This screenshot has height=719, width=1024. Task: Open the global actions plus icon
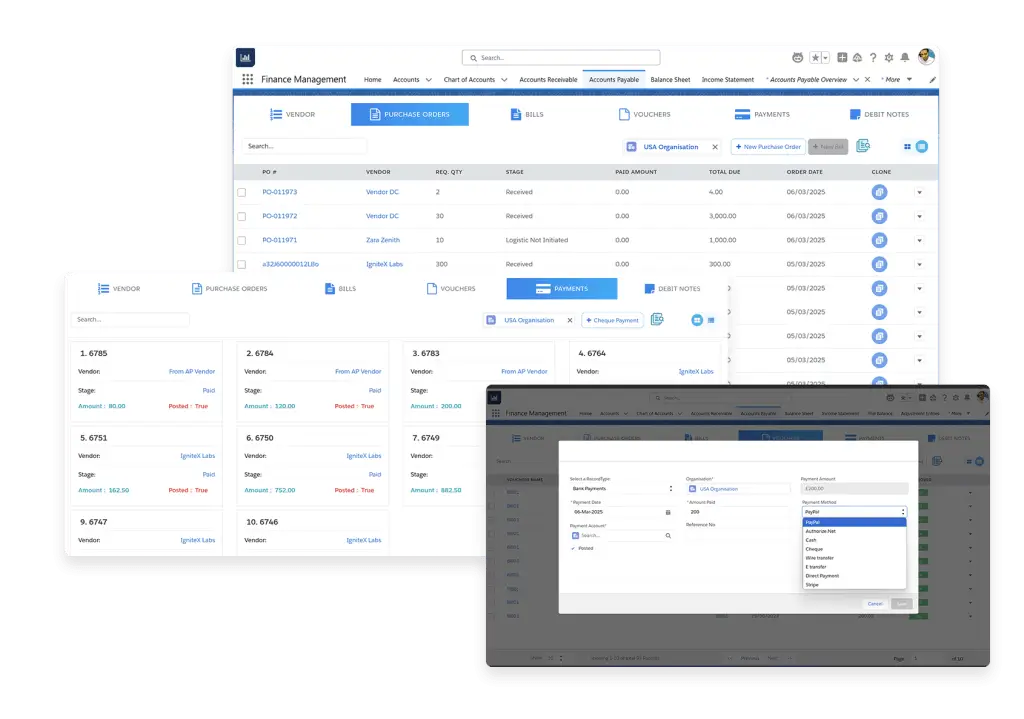(x=842, y=57)
